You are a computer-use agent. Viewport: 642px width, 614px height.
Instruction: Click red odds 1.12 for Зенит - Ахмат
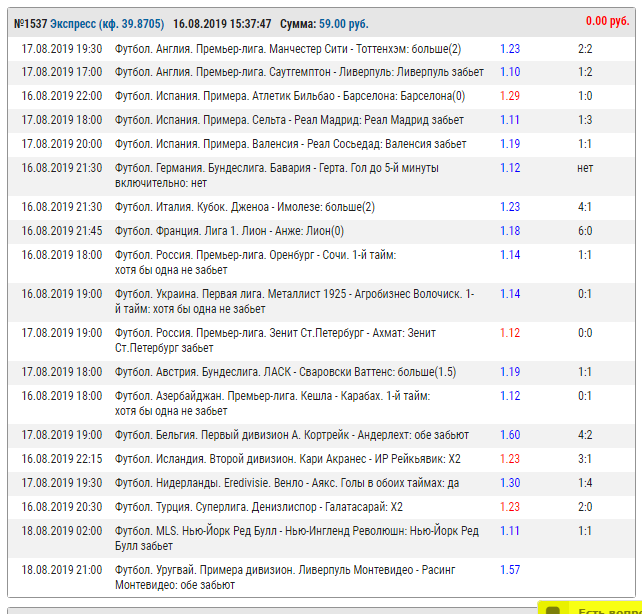coord(510,333)
